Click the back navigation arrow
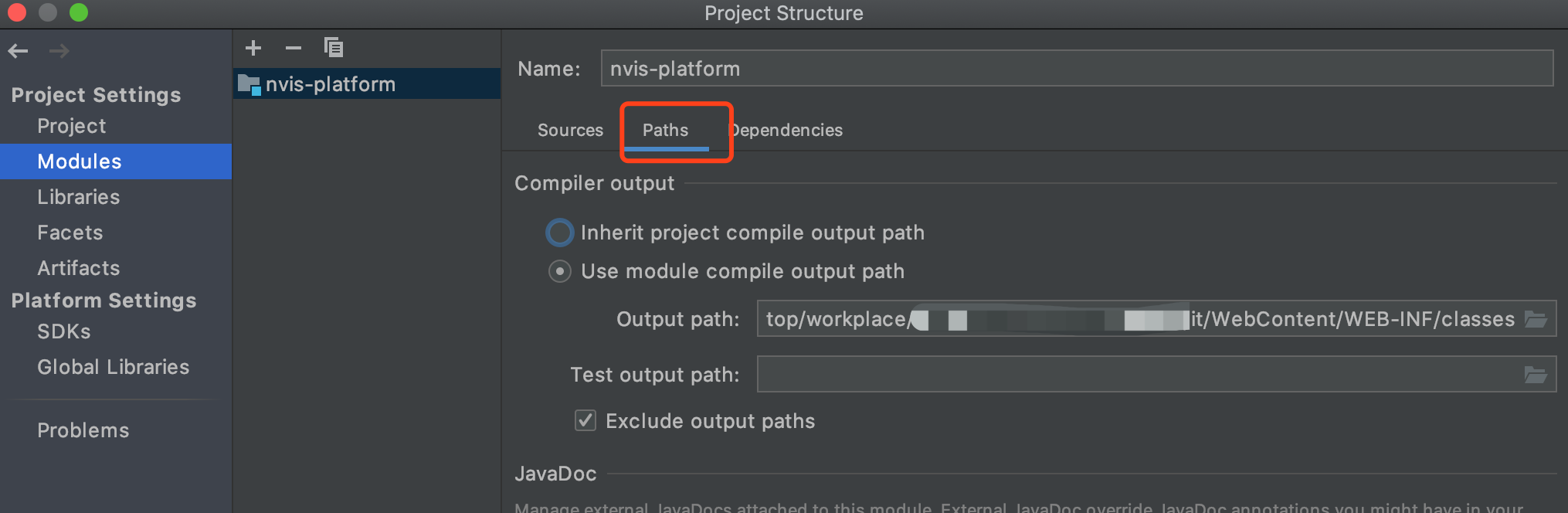 tap(18, 51)
